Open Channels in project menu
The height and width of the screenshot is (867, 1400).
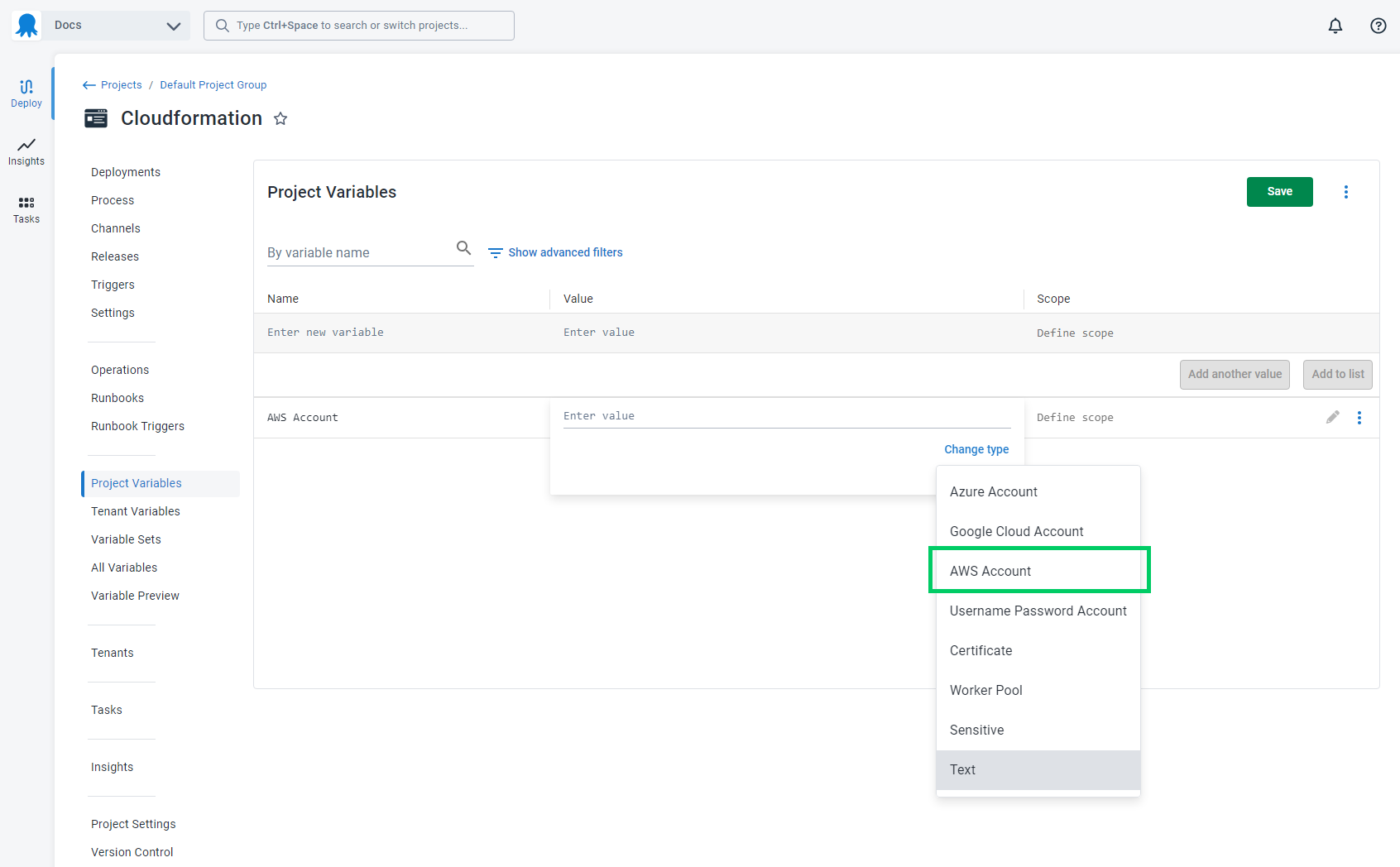(x=116, y=228)
